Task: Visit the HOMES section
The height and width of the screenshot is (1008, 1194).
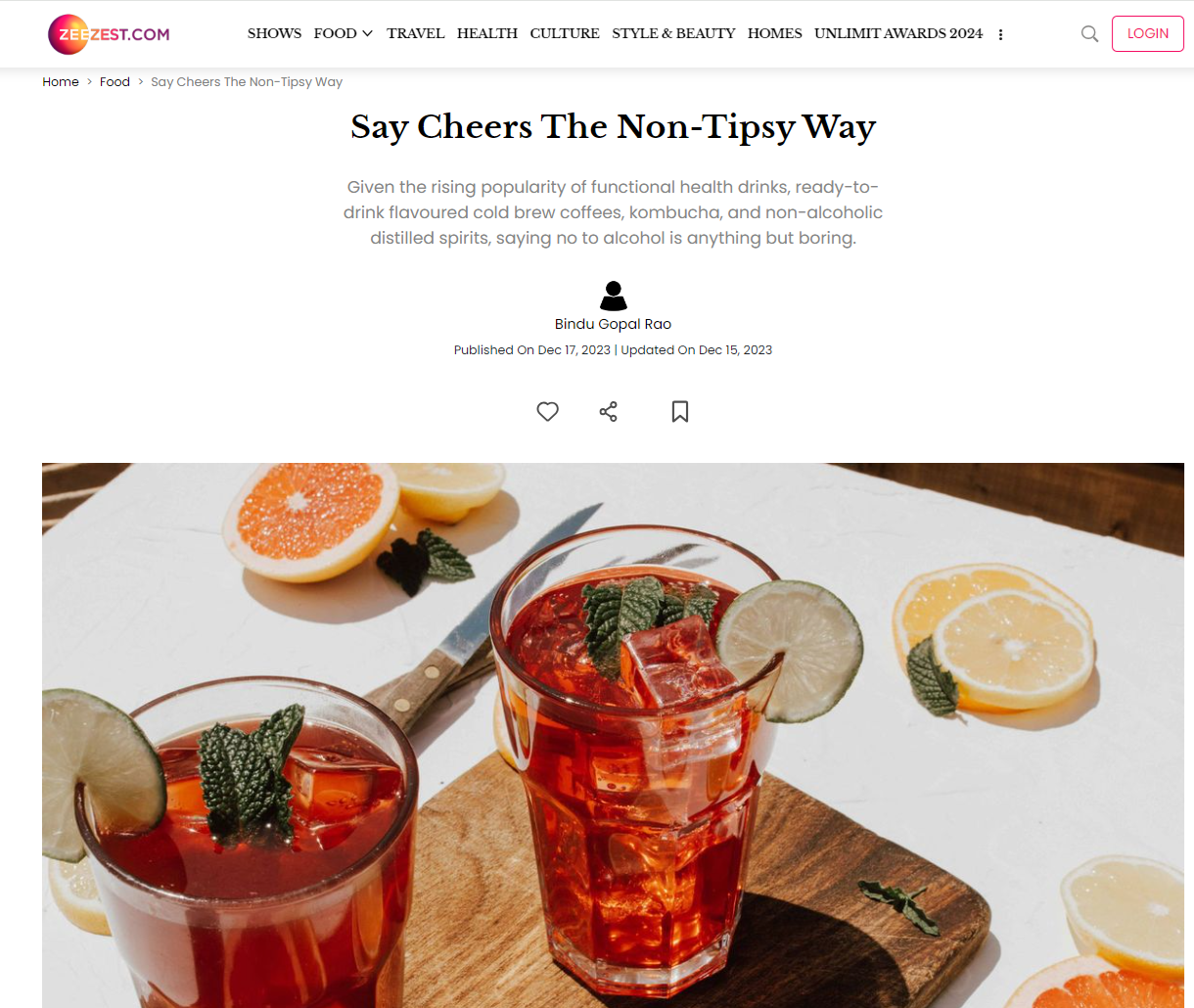Action: tap(775, 33)
